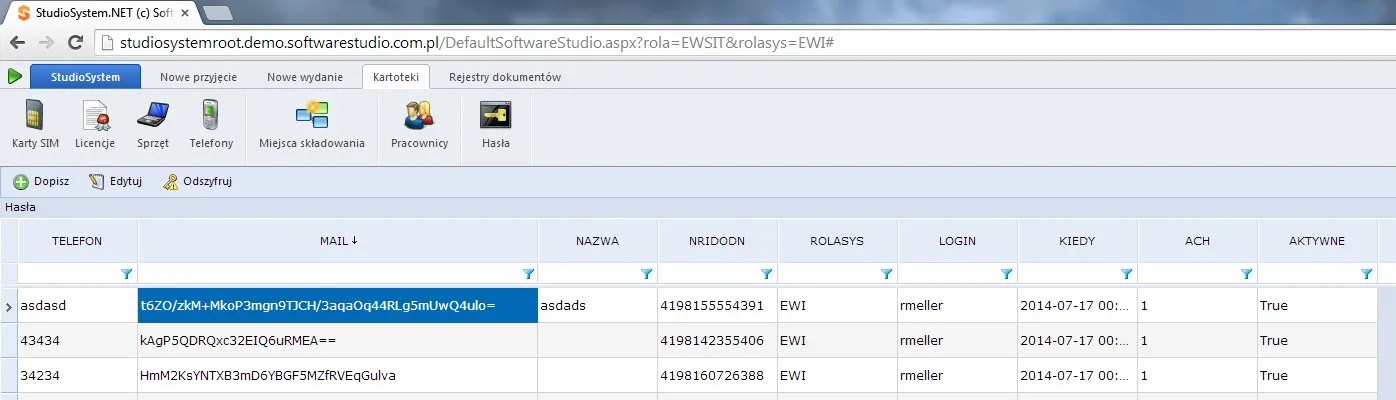The width and height of the screenshot is (1396, 400).
Task: Click the MAIL filter input field
Action: pyautogui.click(x=329, y=273)
